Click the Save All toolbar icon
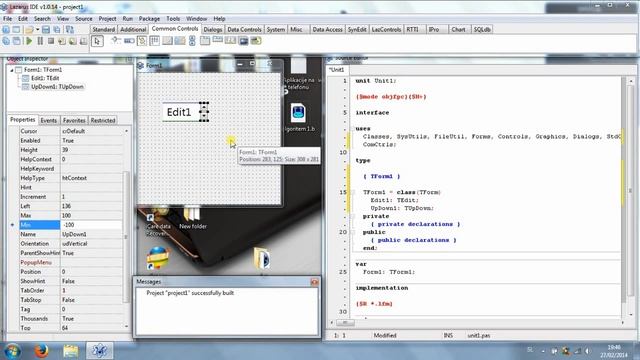This screenshot has height=360, width=640. [56, 29]
